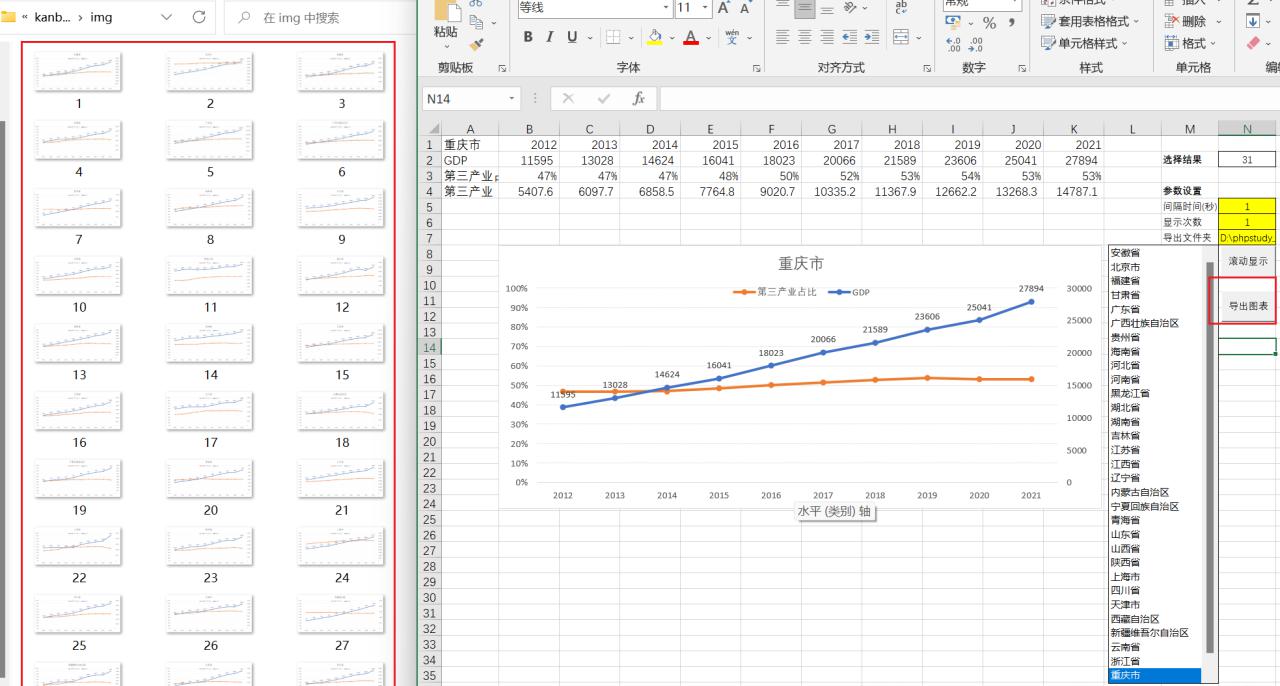
Task: Expand the borders dropdown arrow
Action: (629, 37)
